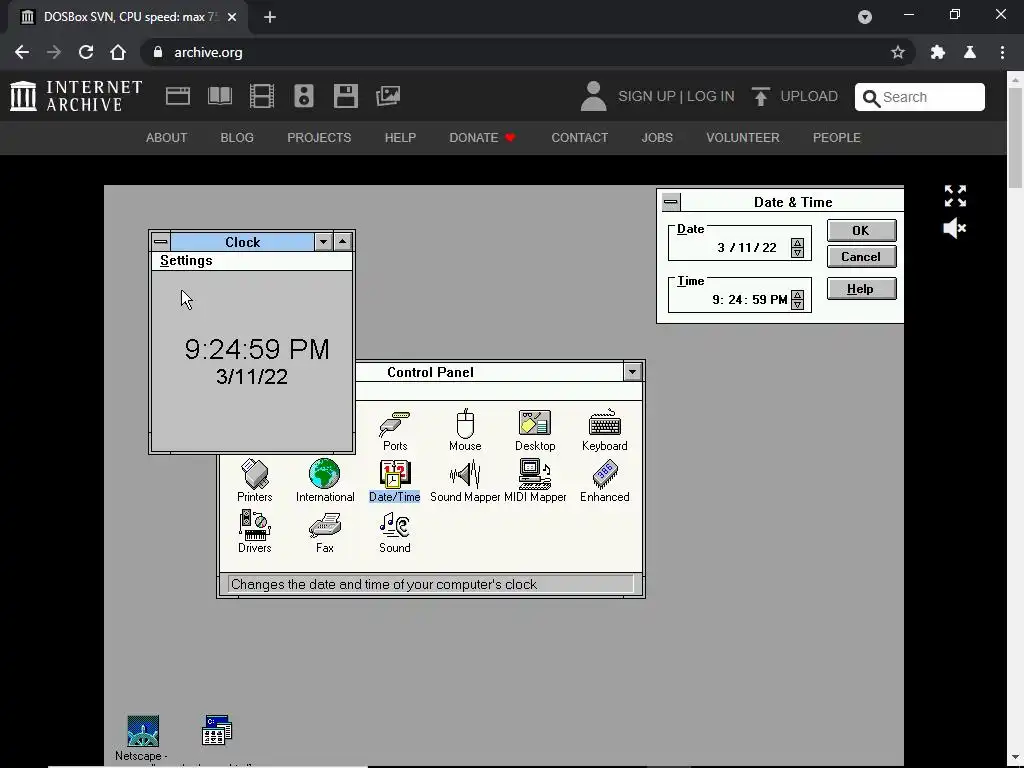
Task: Open the Texts book icon in Archive header
Action: (219, 96)
